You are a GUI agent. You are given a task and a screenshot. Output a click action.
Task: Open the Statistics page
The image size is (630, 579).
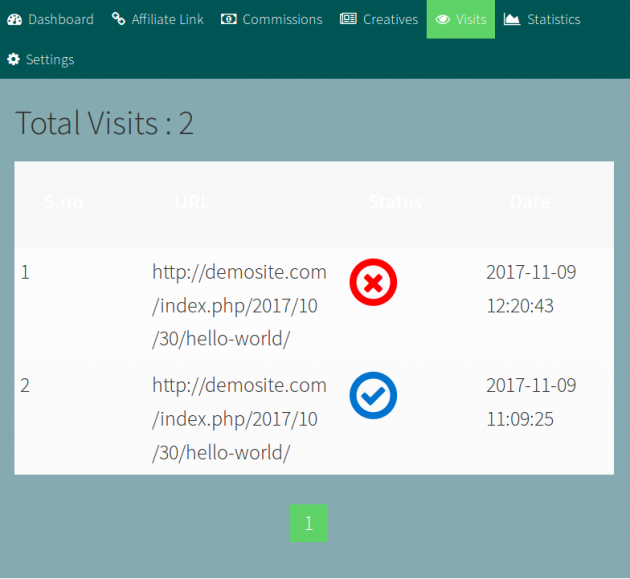[542, 19]
